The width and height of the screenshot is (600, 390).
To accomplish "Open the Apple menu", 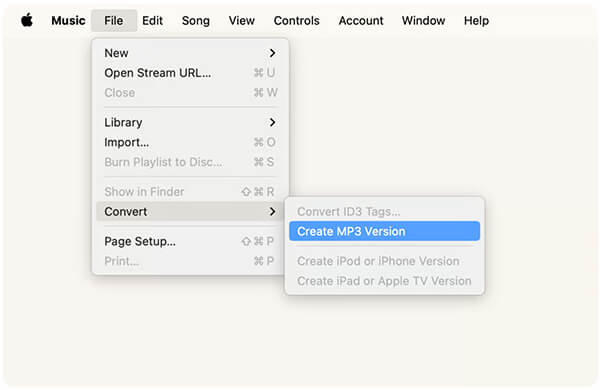I will tap(27, 20).
